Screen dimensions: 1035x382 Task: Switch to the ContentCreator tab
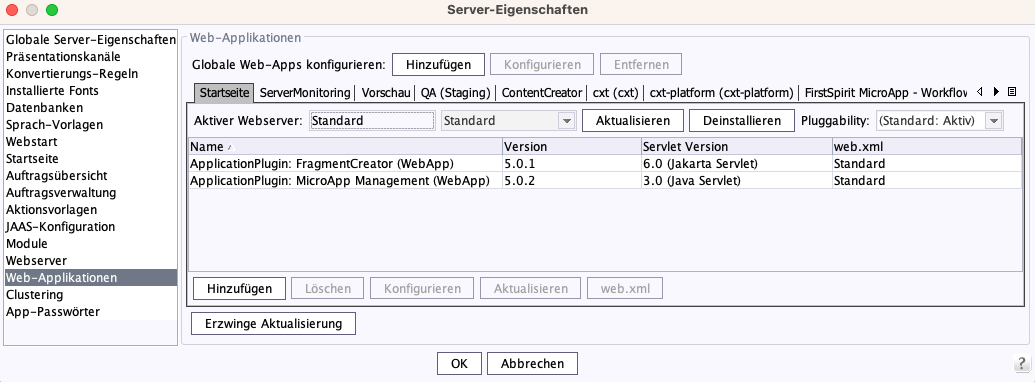coord(542,92)
